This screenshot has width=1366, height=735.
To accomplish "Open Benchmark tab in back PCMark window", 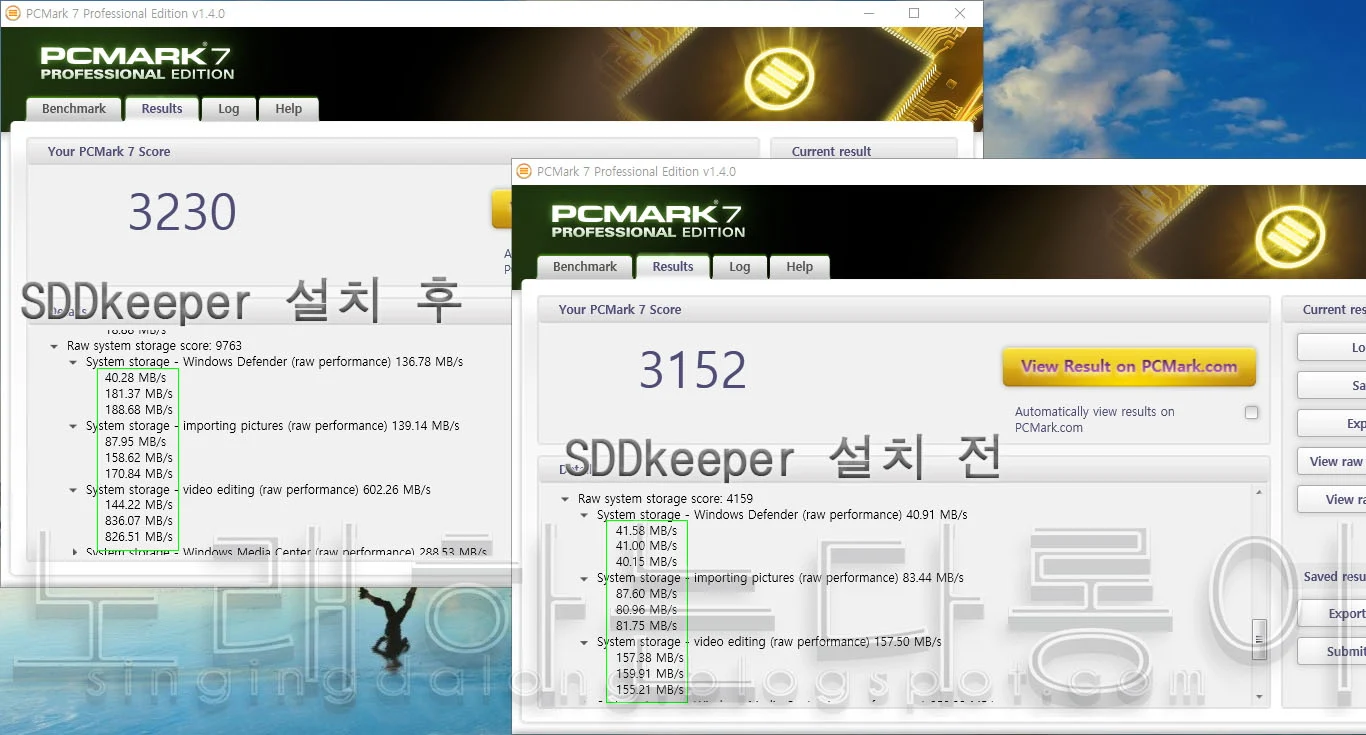I will tap(74, 109).
